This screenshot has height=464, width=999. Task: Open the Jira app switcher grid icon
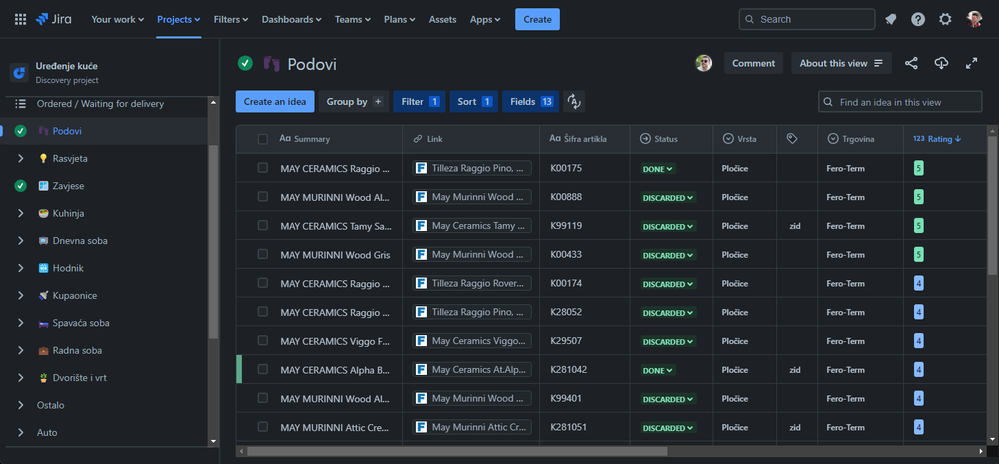click(x=20, y=19)
